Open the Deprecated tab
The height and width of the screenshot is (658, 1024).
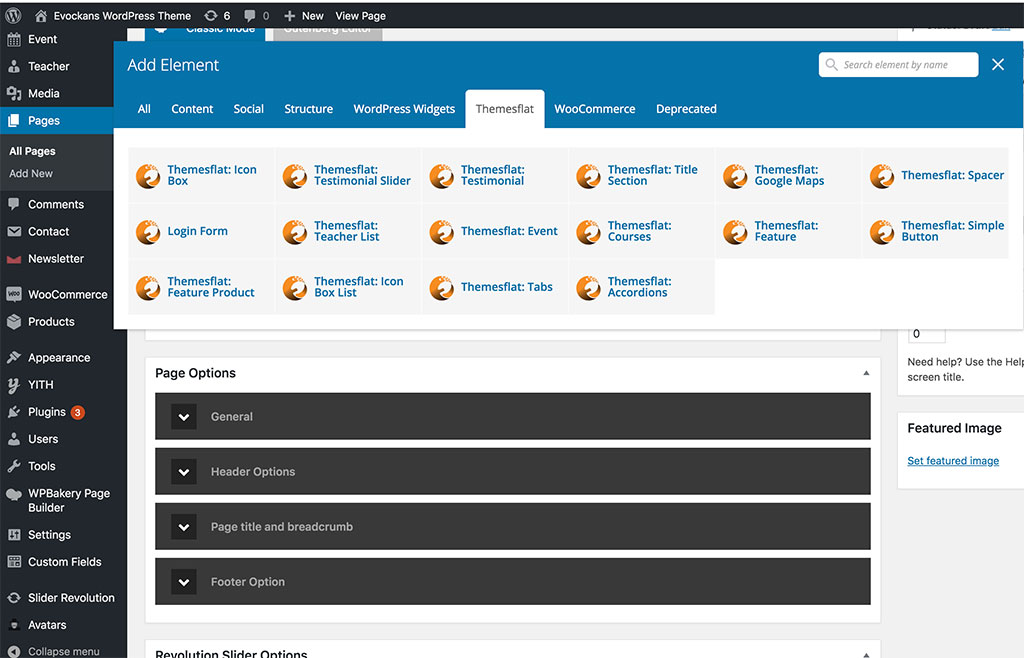tap(686, 109)
